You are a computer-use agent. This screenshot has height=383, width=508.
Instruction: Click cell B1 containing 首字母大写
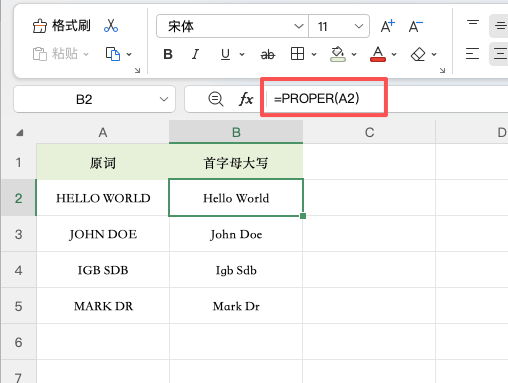[236, 163]
